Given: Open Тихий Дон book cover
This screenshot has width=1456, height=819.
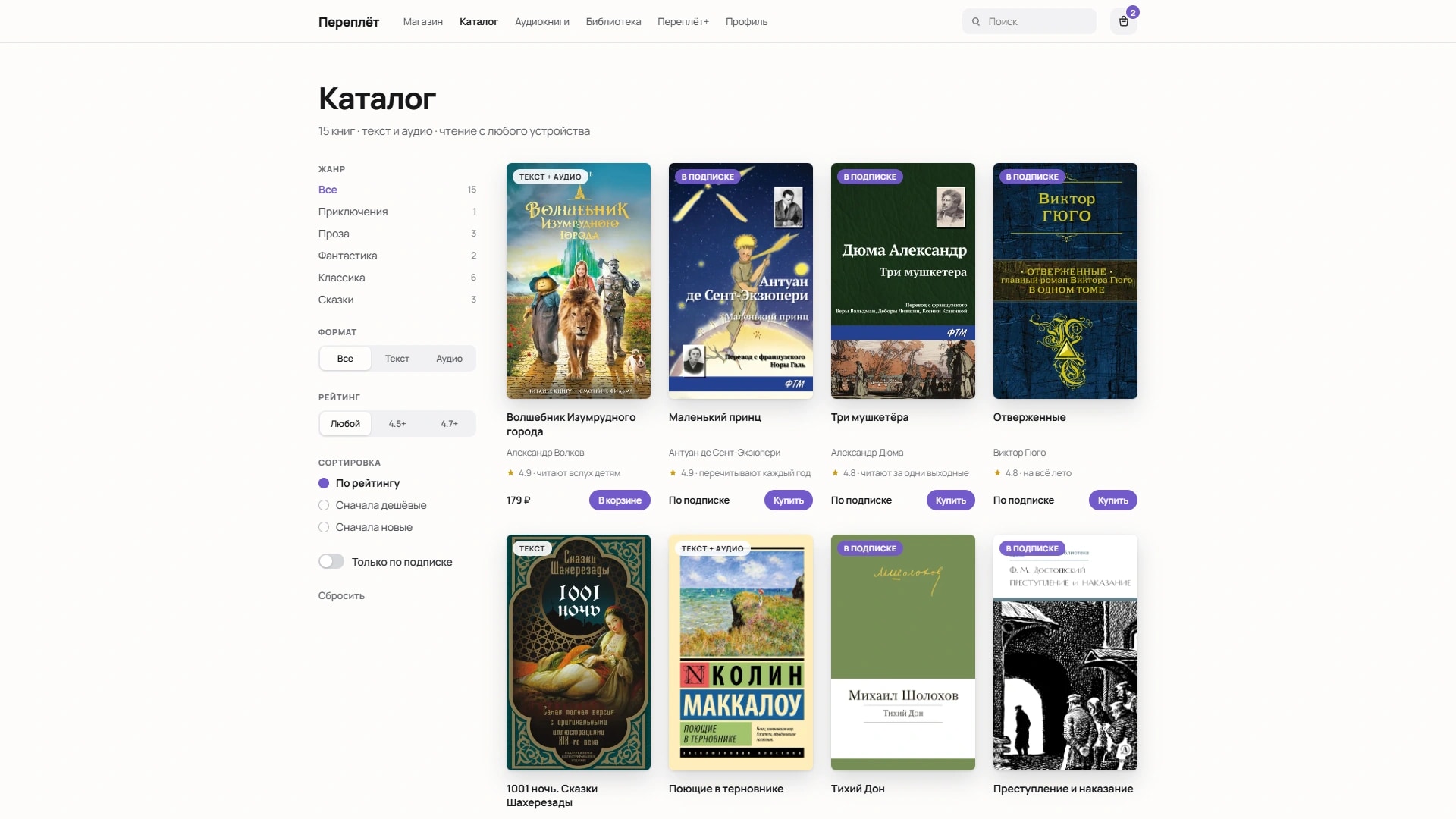Looking at the screenshot, I should (x=903, y=652).
